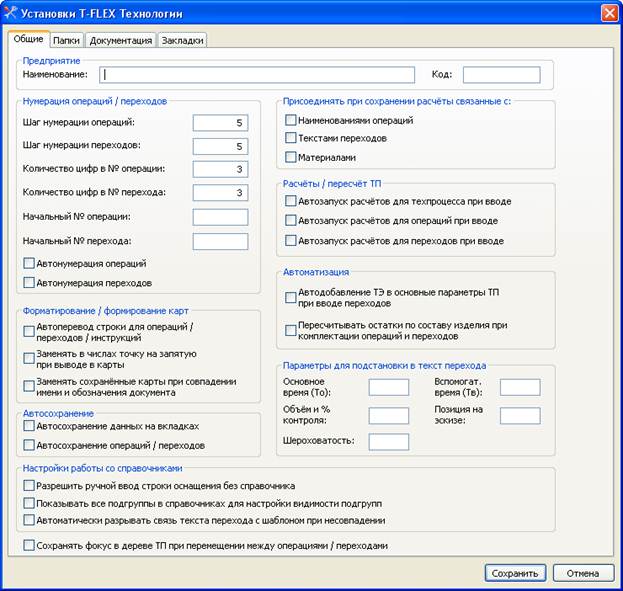Click the Шероховатость input field
This screenshot has height=591, width=623.
(x=389, y=442)
